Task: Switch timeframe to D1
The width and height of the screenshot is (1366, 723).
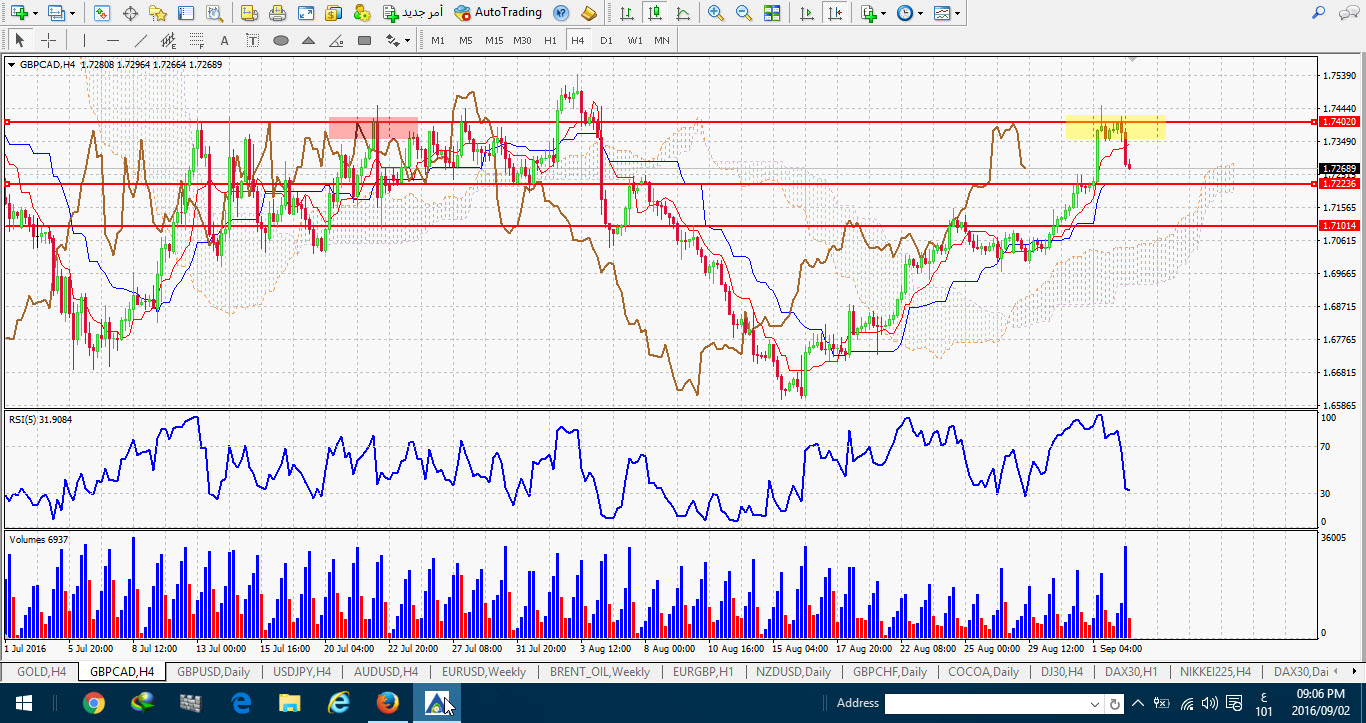Action: [x=606, y=40]
